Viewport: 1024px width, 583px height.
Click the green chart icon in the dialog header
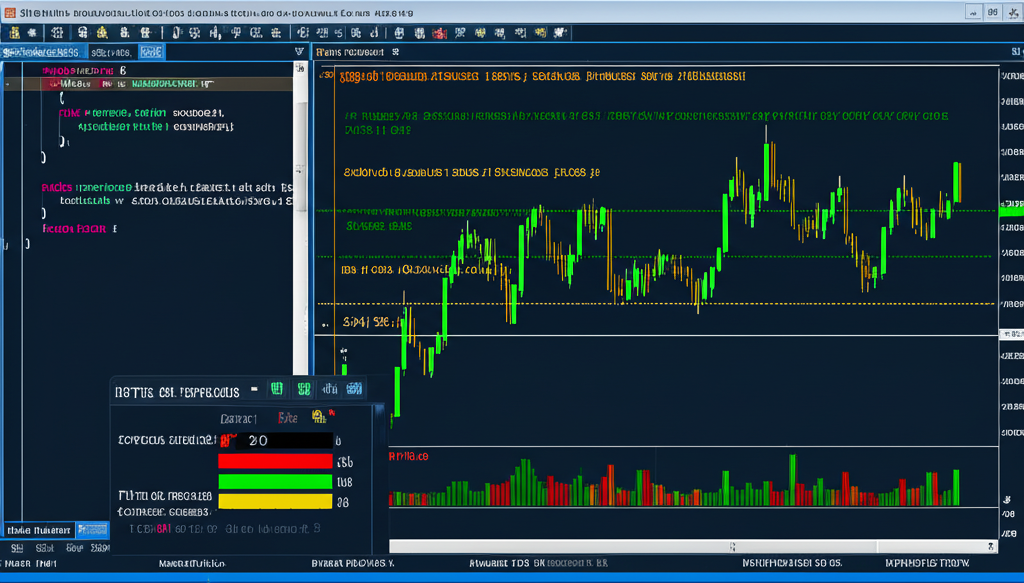(277, 390)
